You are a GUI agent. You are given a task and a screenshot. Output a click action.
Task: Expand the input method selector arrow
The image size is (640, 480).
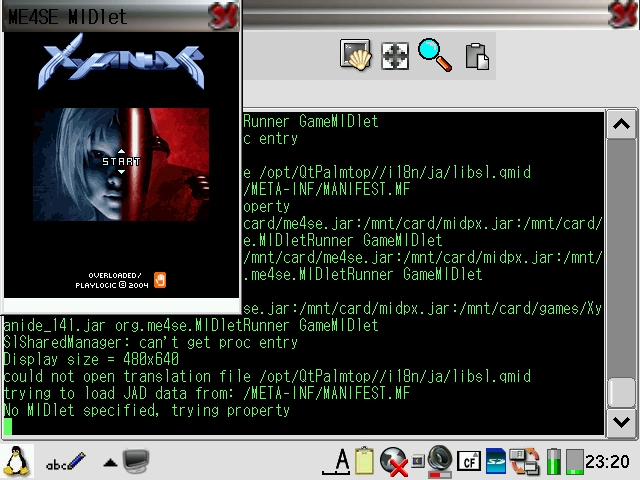(110, 462)
